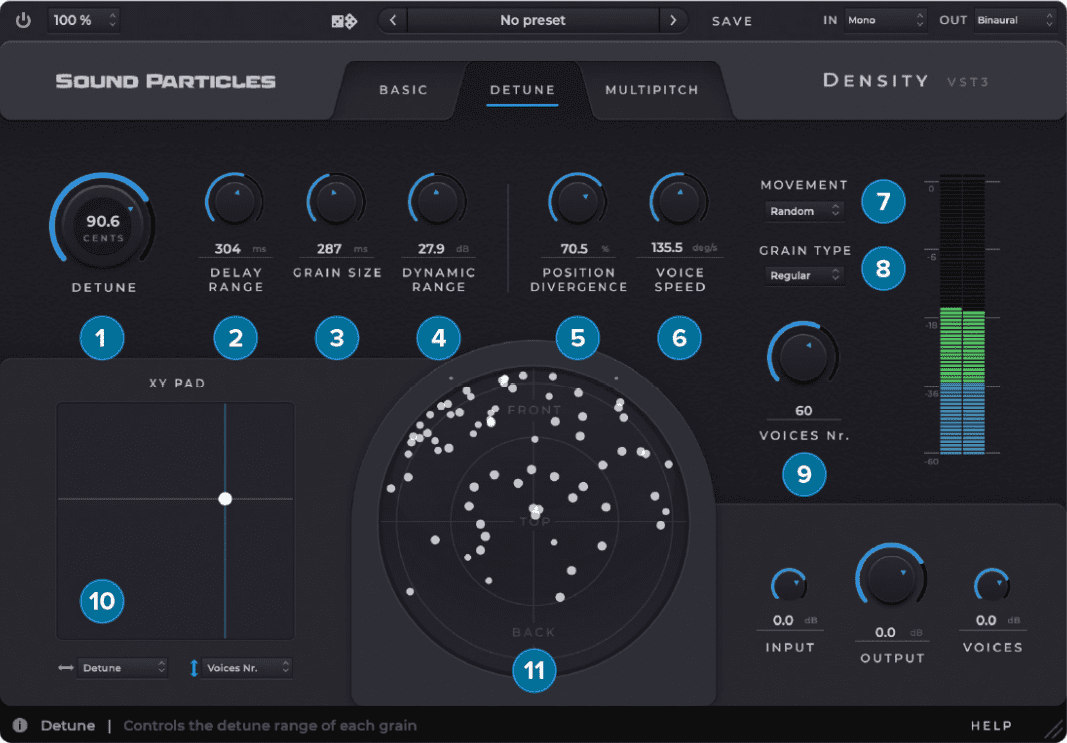
Task: Click the vertical axis arrow icon below XY pad
Action: (193, 668)
